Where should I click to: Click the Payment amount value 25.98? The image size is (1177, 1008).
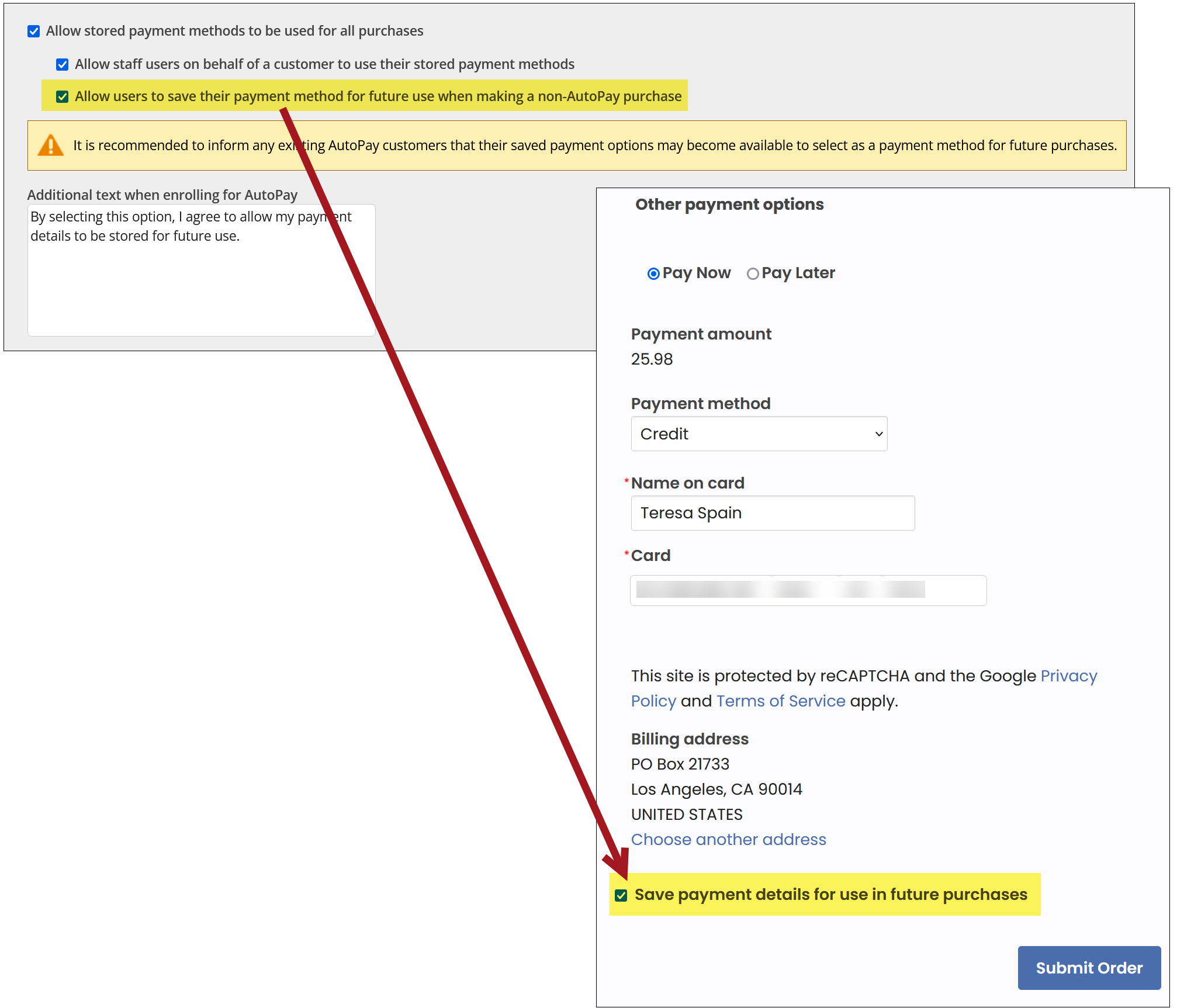[x=652, y=359]
